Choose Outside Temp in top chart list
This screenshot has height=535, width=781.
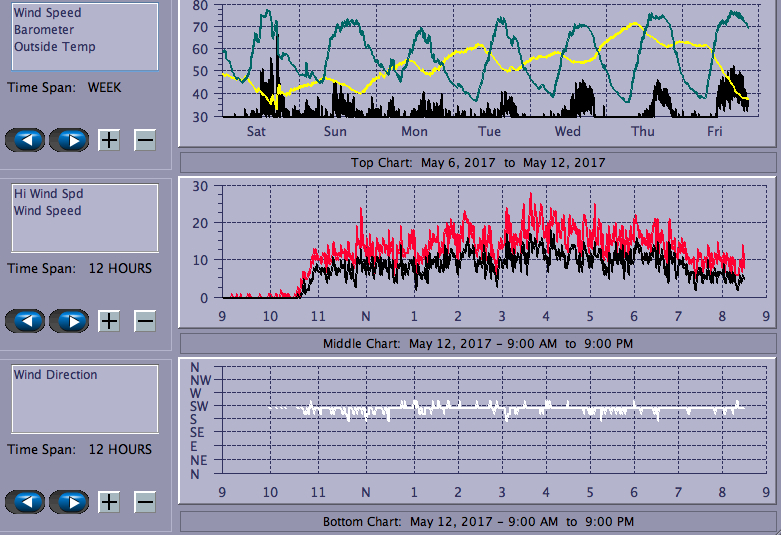[54, 47]
